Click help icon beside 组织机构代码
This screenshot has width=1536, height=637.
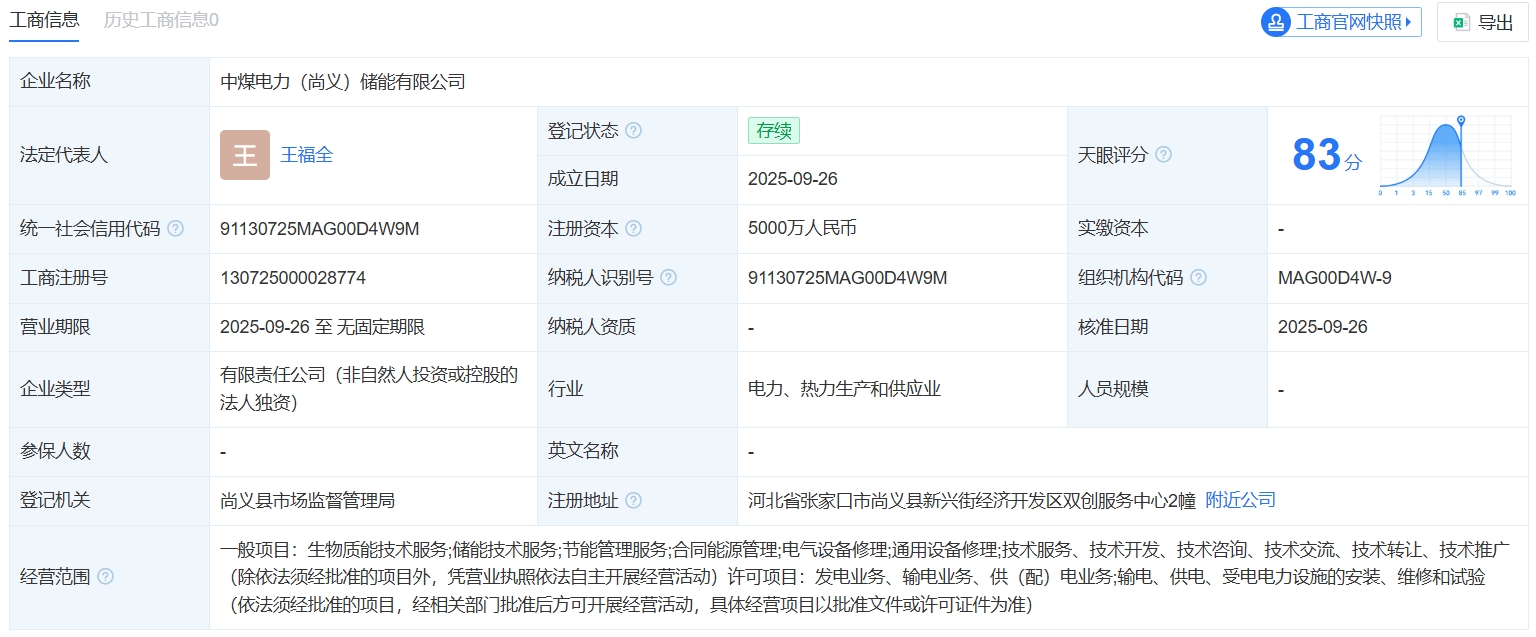point(1198,278)
